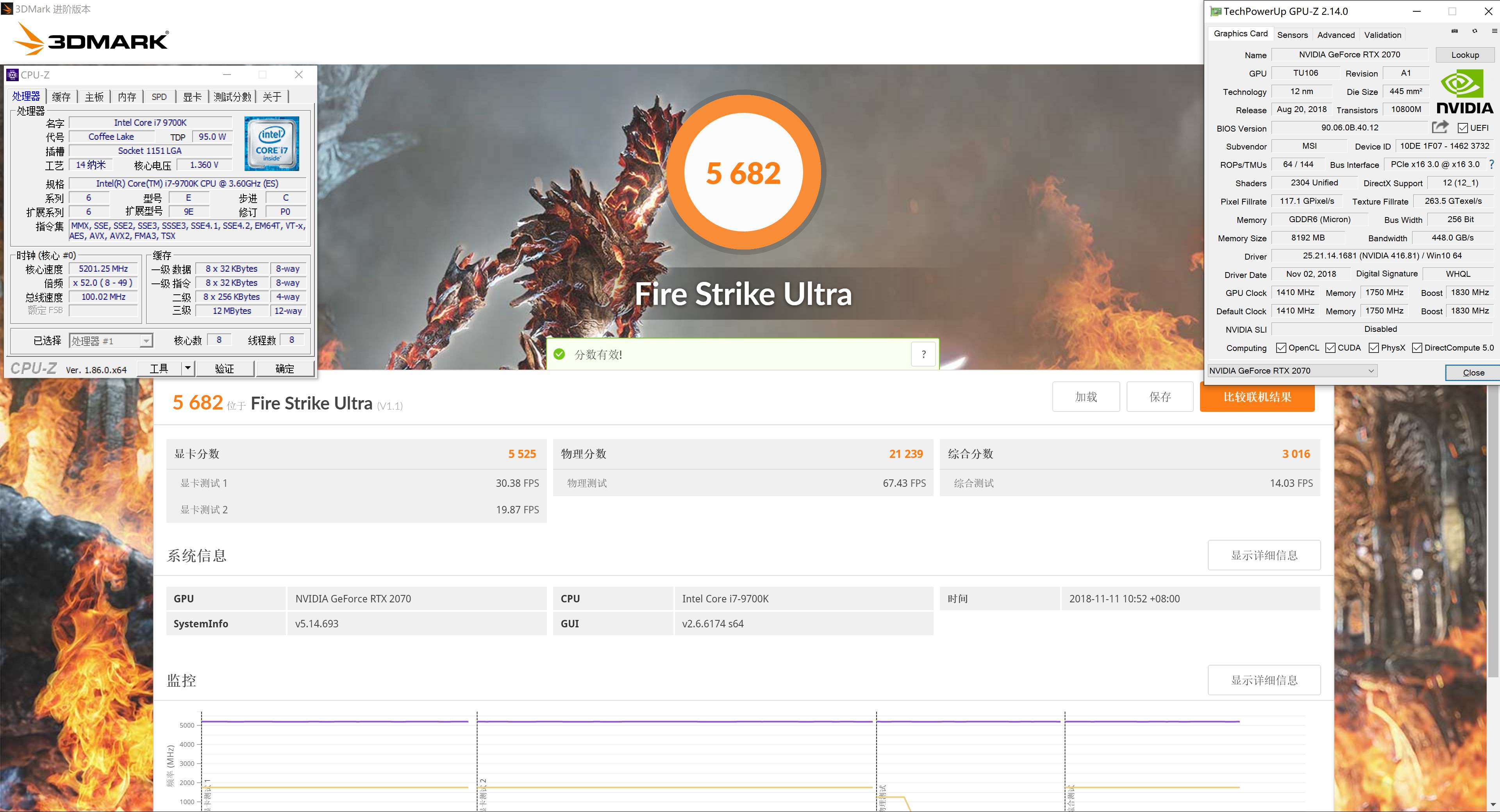
Task: Click green valid score checkmark icon
Action: [x=559, y=354]
